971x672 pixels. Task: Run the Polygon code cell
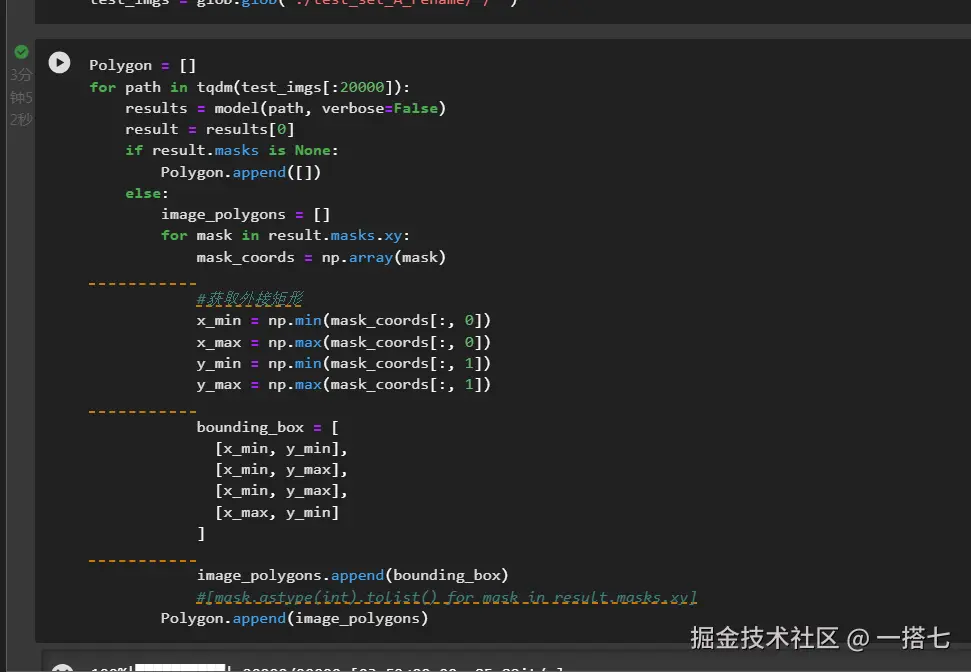pyautogui.click(x=59, y=62)
